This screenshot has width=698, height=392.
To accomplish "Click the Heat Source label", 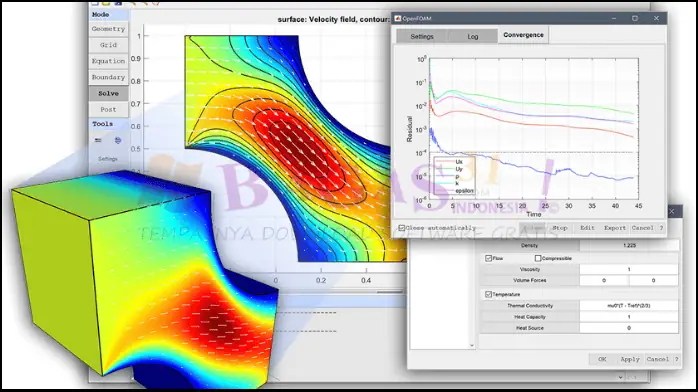I will (x=530, y=328).
